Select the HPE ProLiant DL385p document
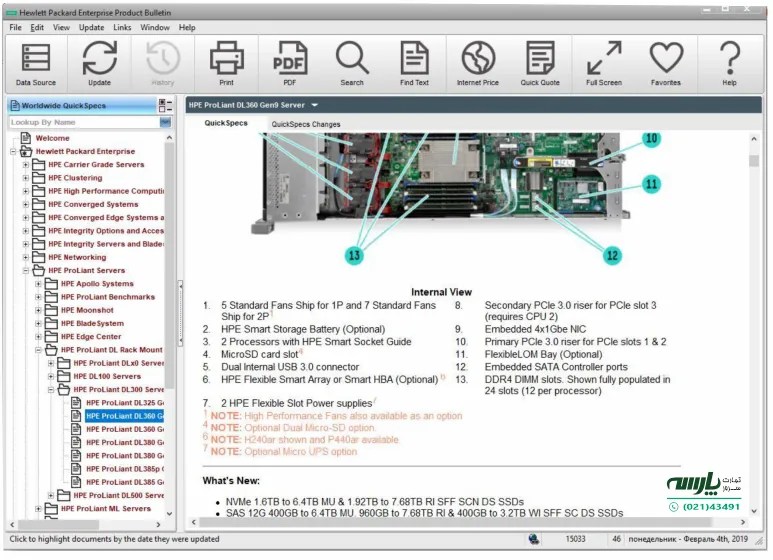The height and width of the screenshot is (560, 773). point(125,469)
